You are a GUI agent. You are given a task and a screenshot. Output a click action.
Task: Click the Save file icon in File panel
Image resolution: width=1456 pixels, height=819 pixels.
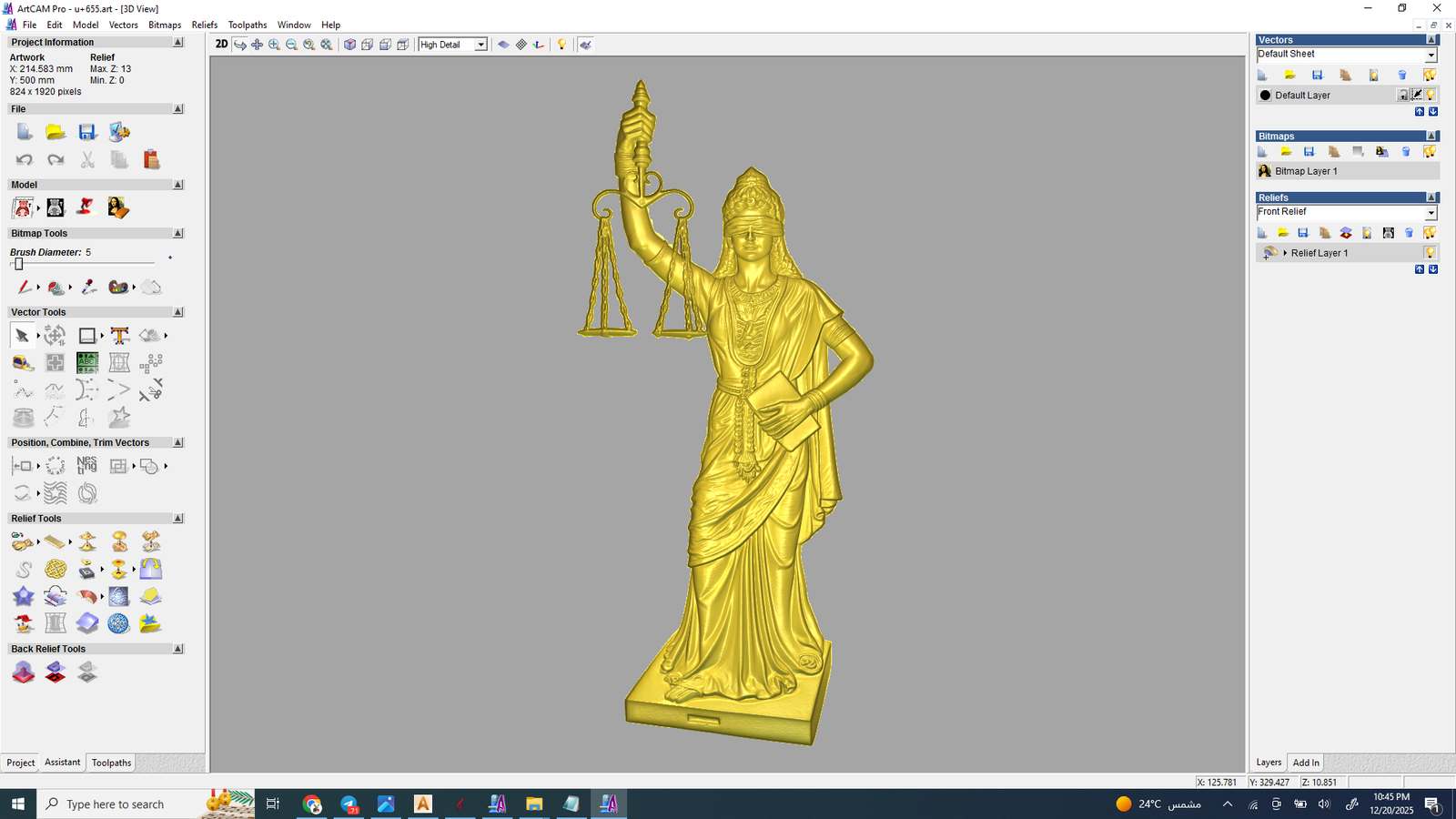click(87, 133)
